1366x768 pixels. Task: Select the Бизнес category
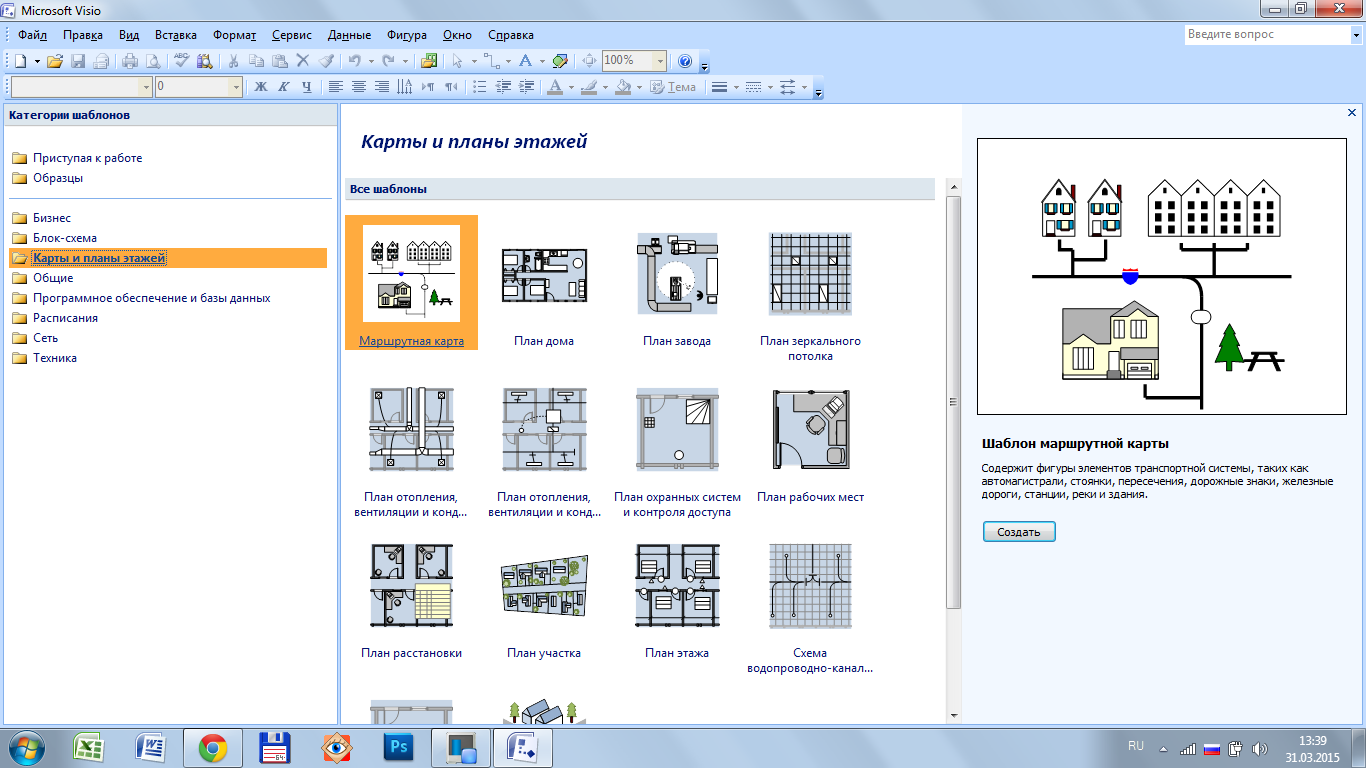52,218
